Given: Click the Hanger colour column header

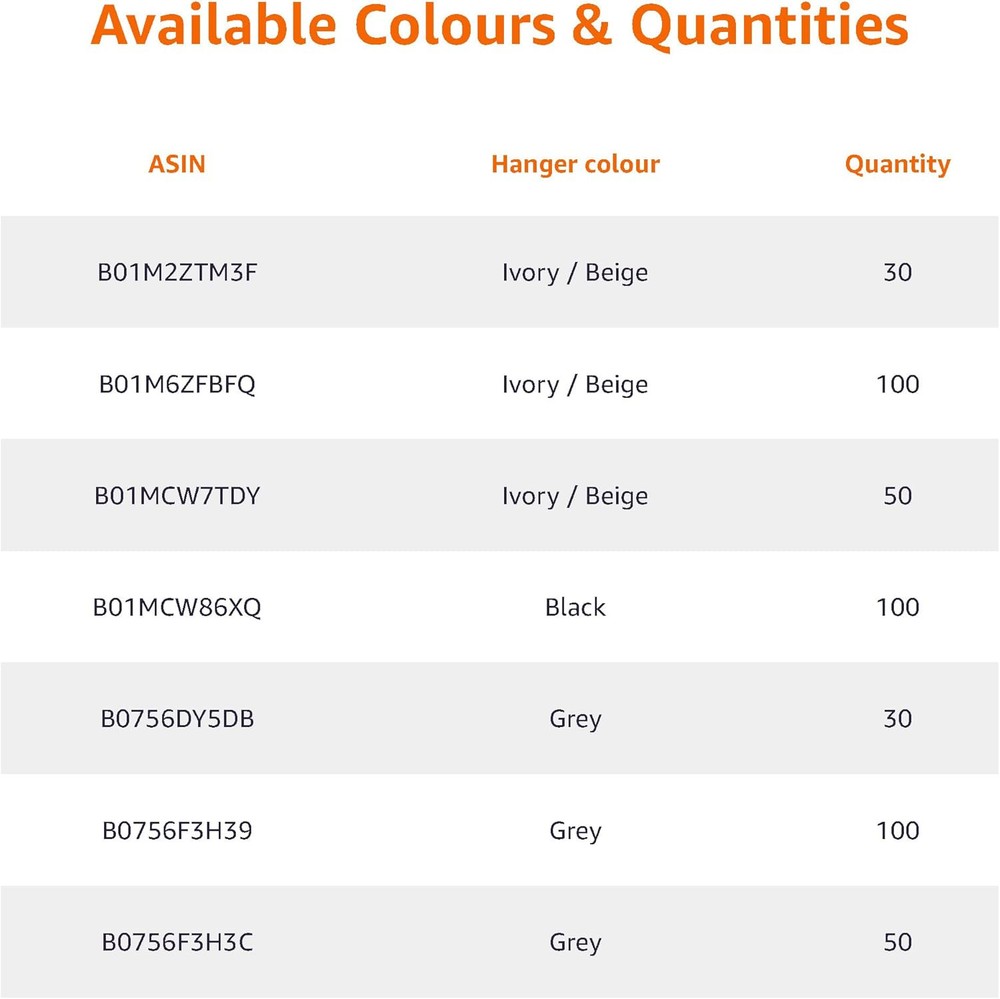Looking at the screenshot, I should tap(575, 164).
